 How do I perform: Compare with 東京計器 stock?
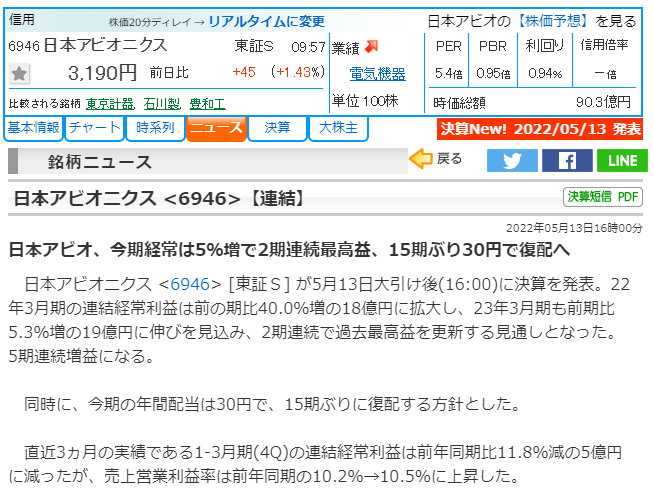(110, 103)
